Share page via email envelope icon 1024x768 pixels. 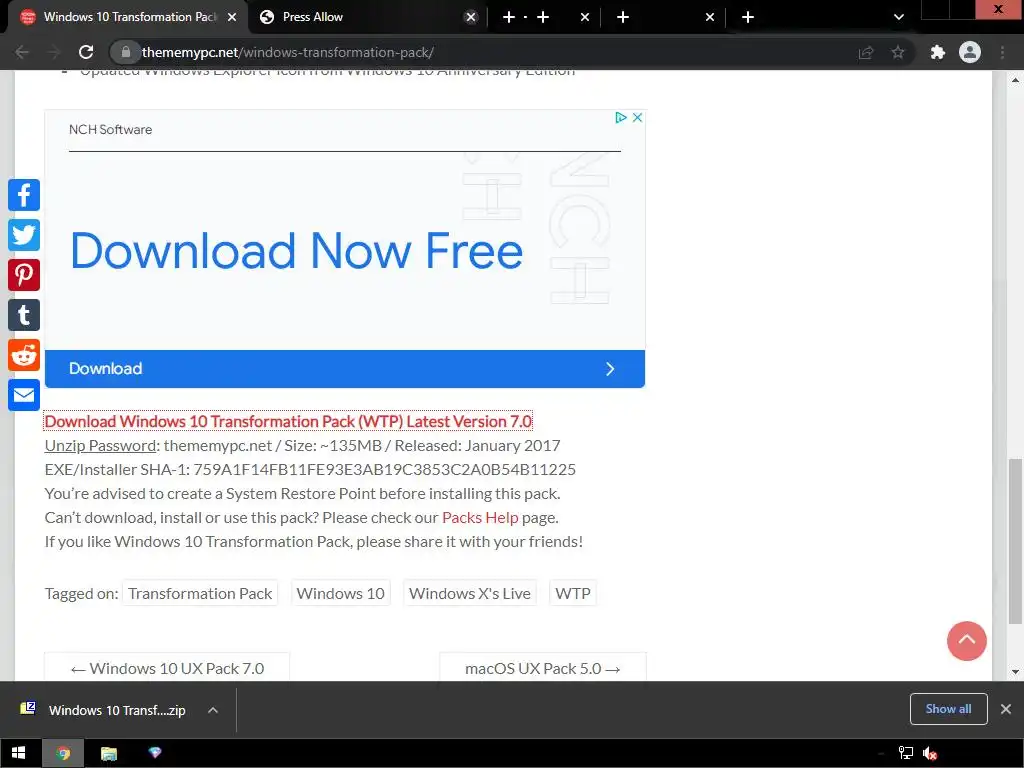coord(24,395)
